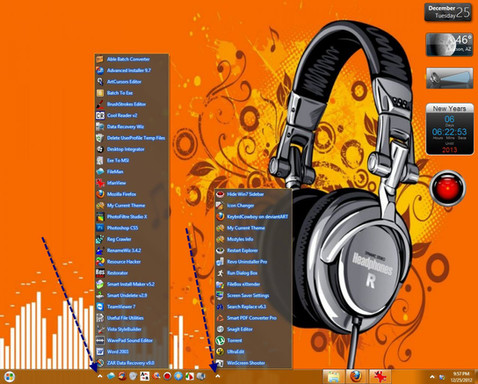The width and height of the screenshot is (478, 384).
Task: Open the weather gadget
Action: 449,44
